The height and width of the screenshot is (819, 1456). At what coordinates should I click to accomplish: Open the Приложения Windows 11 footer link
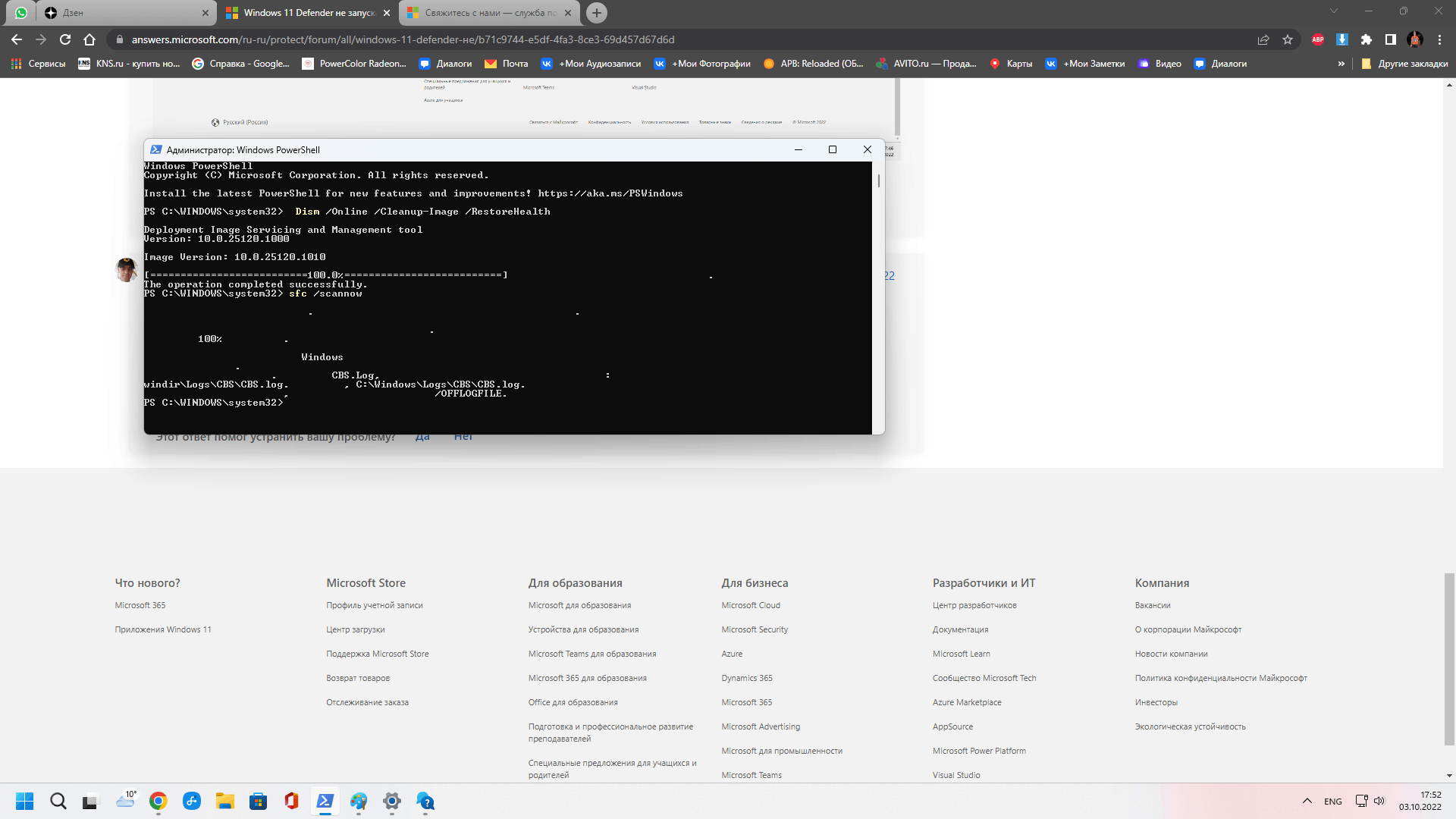[x=163, y=629]
